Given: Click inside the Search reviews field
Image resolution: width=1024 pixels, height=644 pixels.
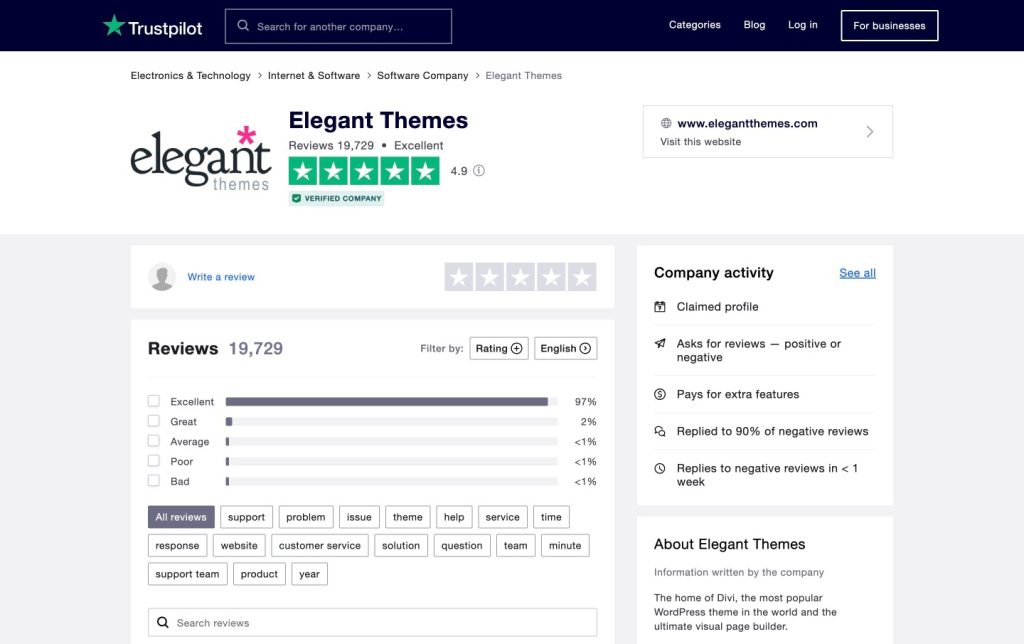Looking at the screenshot, I should pyautogui.click(x=372, y=621).
